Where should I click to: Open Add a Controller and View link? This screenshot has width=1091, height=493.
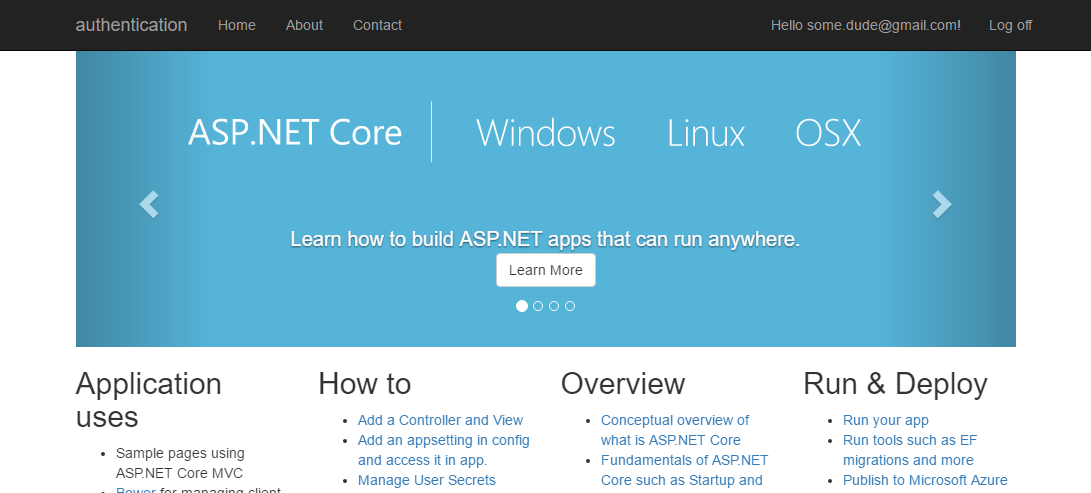(x=440, y=420)
